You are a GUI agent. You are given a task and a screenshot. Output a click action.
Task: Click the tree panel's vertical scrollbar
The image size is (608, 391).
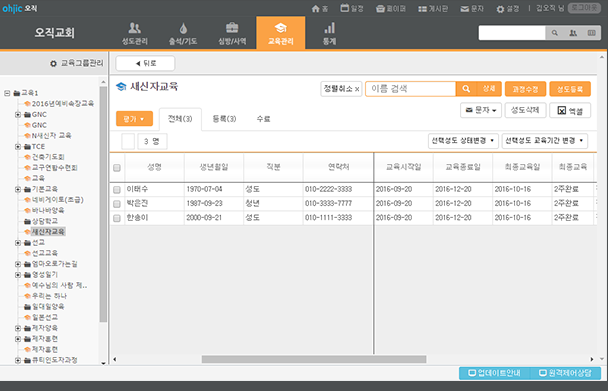[103, 204]
